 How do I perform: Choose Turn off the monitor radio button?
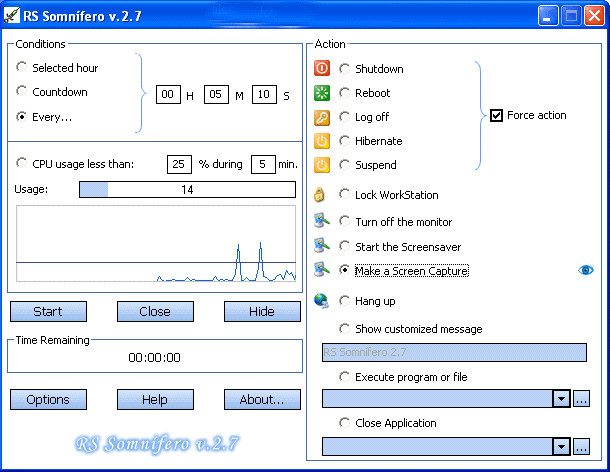pyautogui.click(x=344, y=221)
